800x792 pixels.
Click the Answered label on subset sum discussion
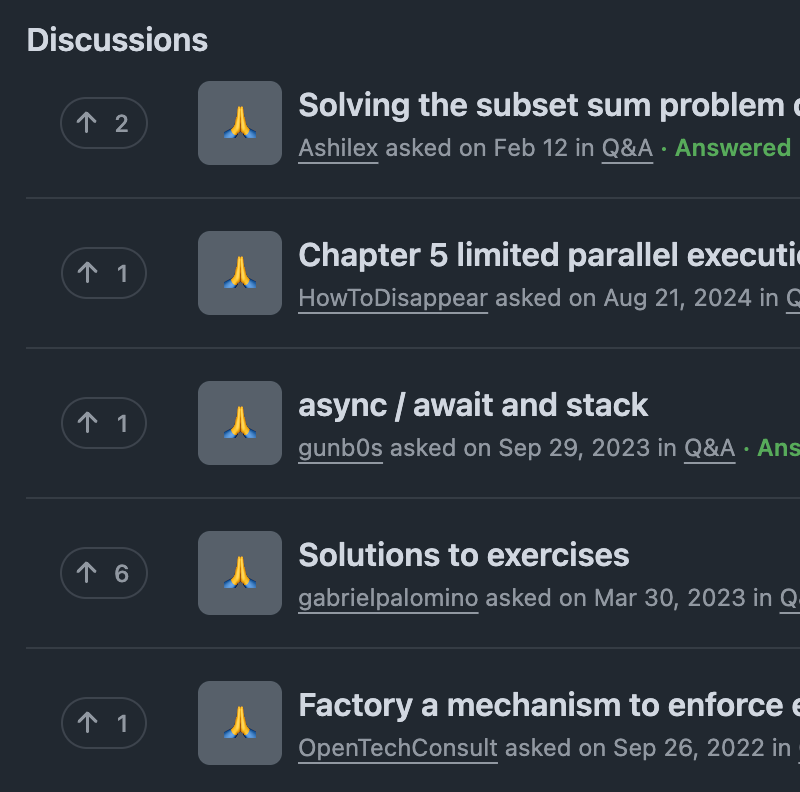(x=733, y=148)
